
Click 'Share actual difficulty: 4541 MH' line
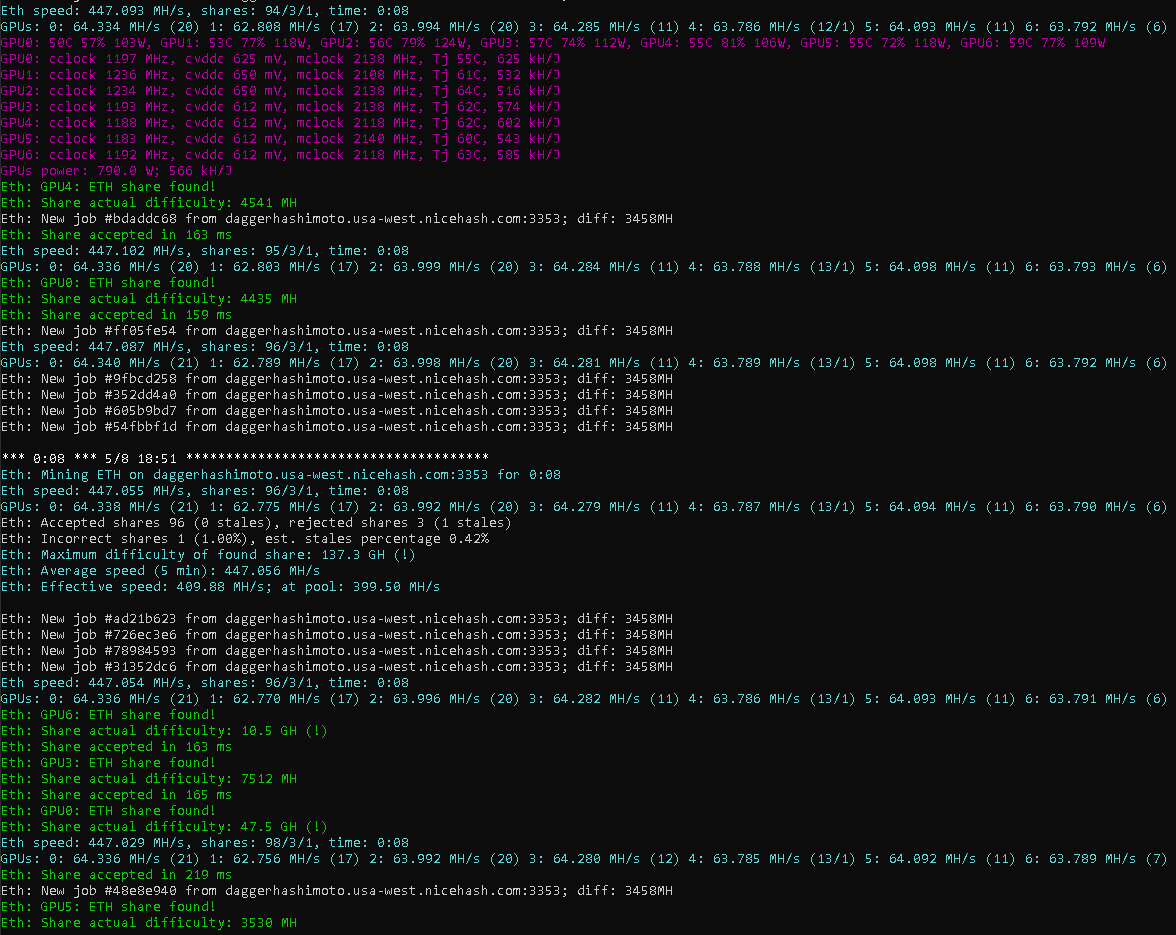148,202
